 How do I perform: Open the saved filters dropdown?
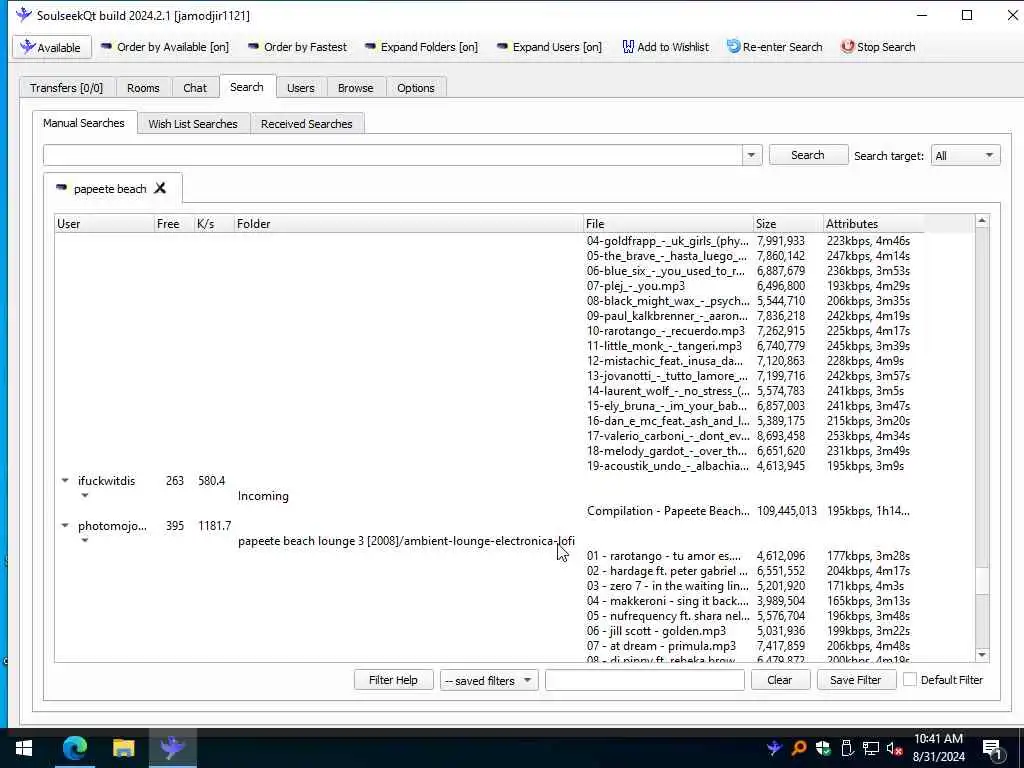click(x=488, y=680)
